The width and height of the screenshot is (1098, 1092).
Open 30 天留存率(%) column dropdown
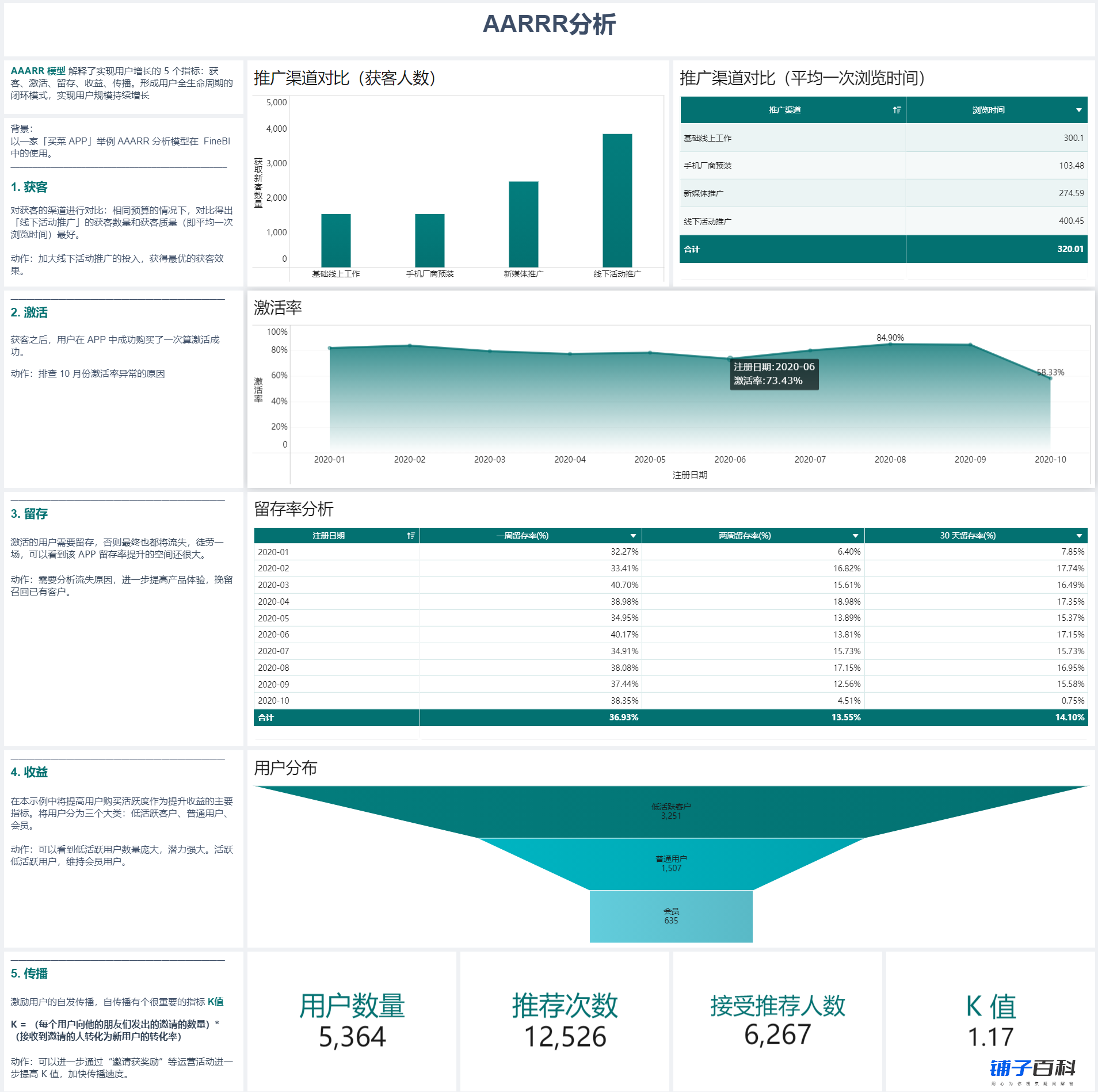pos(1079,536)
